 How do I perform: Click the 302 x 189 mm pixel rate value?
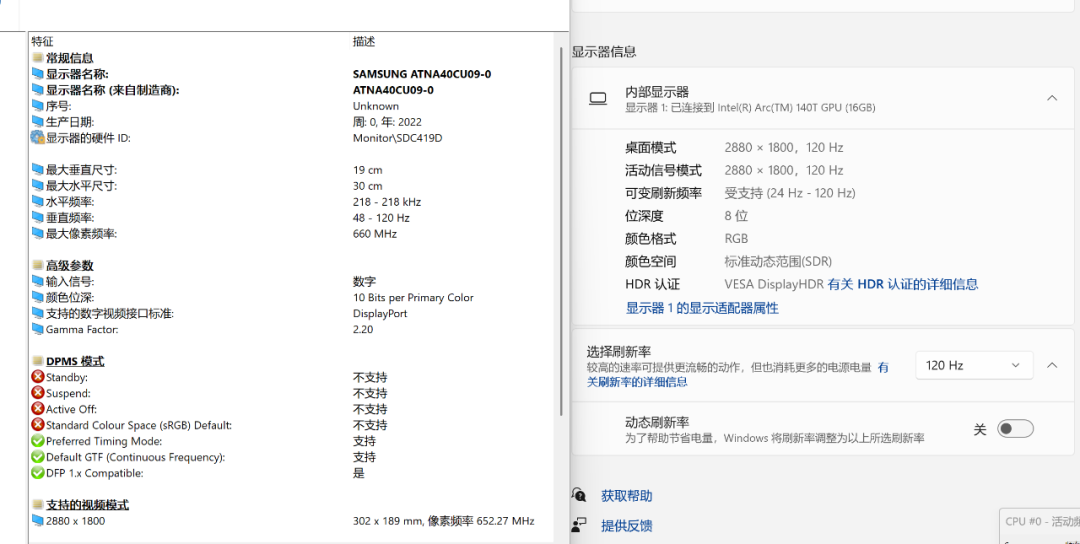444,521
